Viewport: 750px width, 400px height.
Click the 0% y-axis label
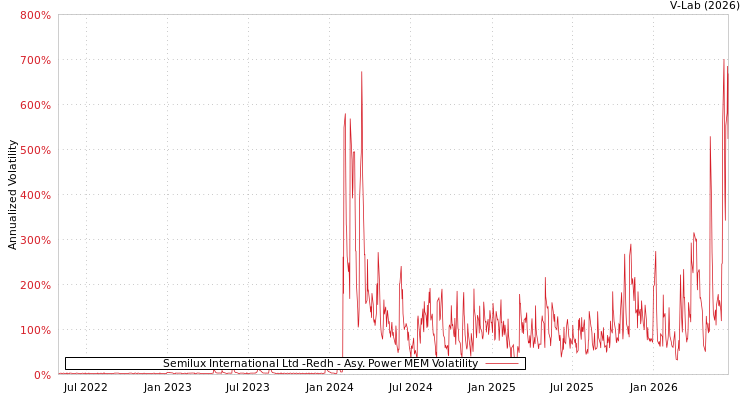pos(43,375)
